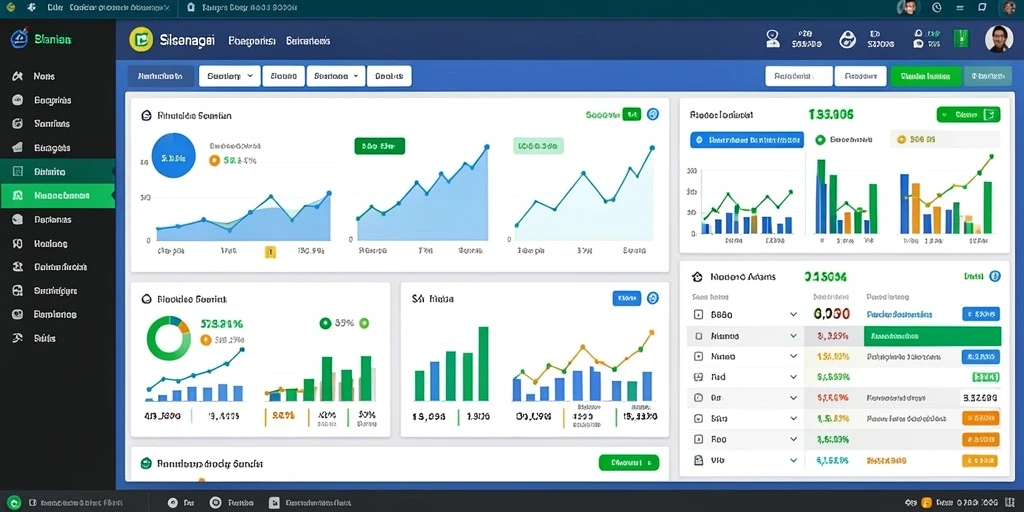Click the yellow marker on the first chart axis
Image resolution: width=1024 pixels, height=512 pixels.
270,252
